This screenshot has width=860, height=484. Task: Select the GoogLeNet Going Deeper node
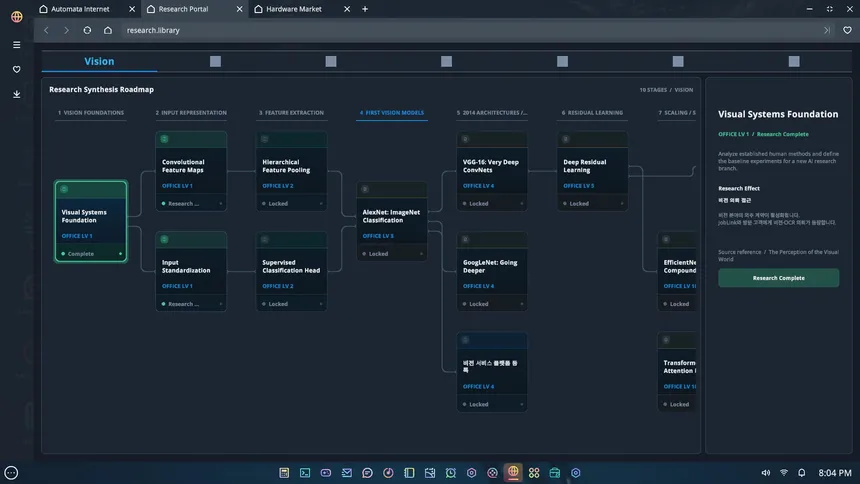tap(492, 272)
